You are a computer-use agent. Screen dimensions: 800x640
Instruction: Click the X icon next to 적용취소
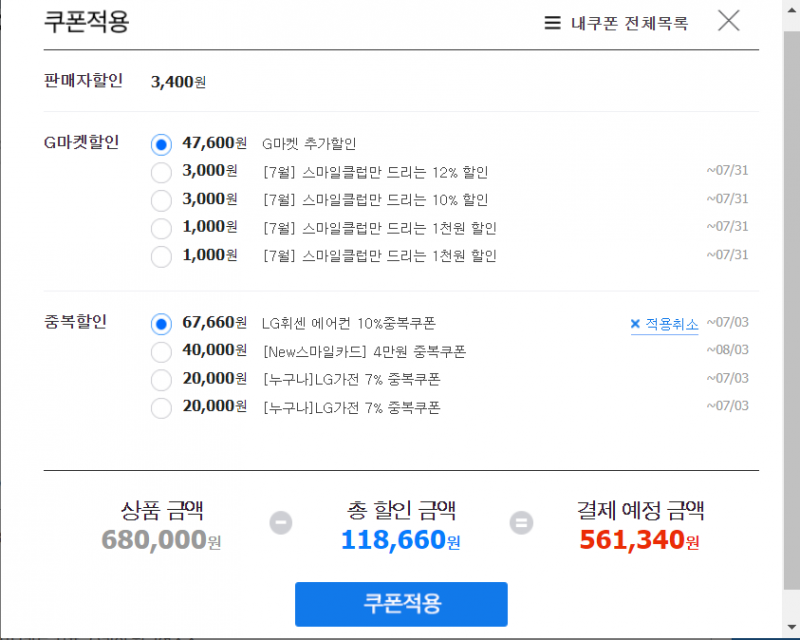[635, 324]
